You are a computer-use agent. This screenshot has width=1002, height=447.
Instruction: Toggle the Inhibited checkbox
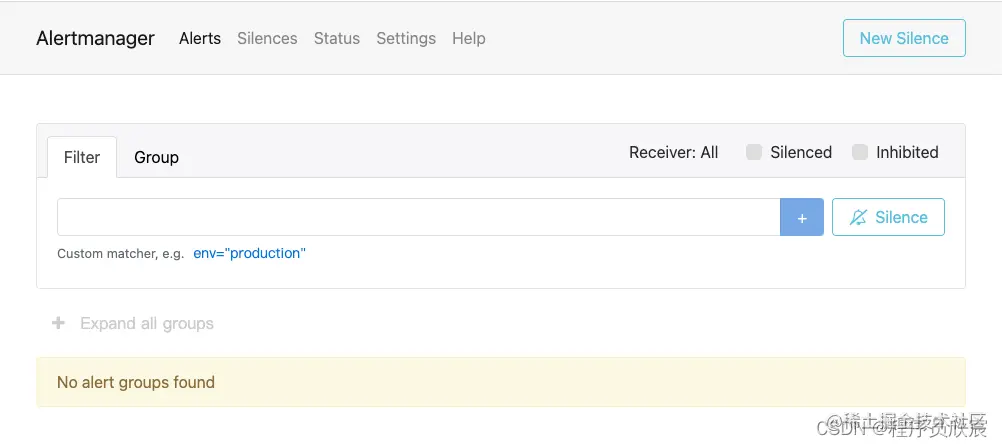pyautogui.click(x=860, y=152)
